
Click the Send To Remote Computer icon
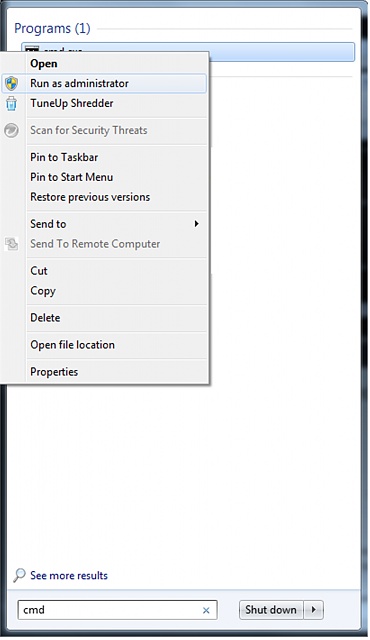click(x=11, y=244)
